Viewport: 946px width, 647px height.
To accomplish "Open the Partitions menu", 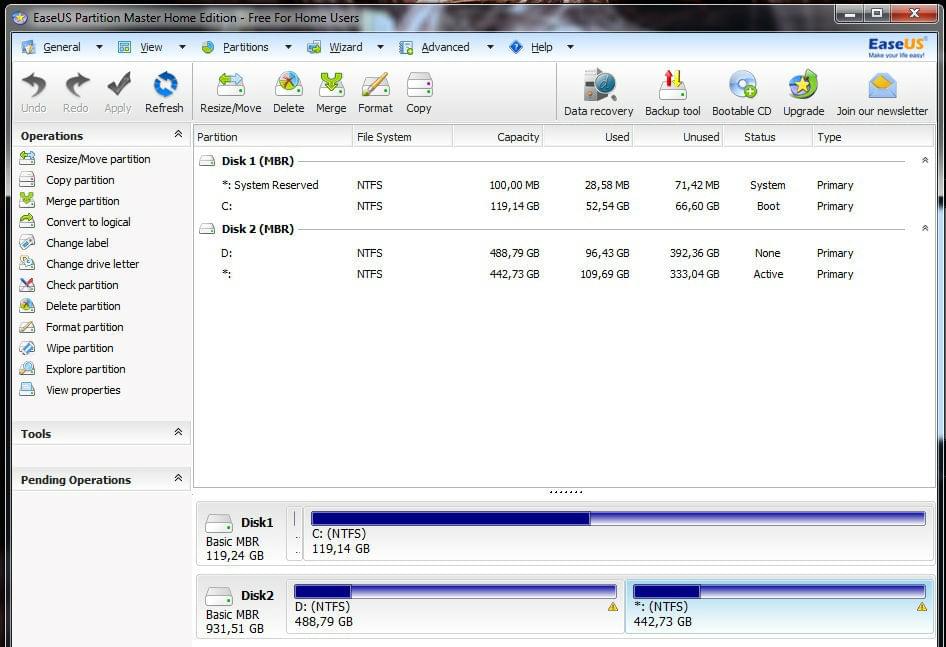I will (246, 47).
